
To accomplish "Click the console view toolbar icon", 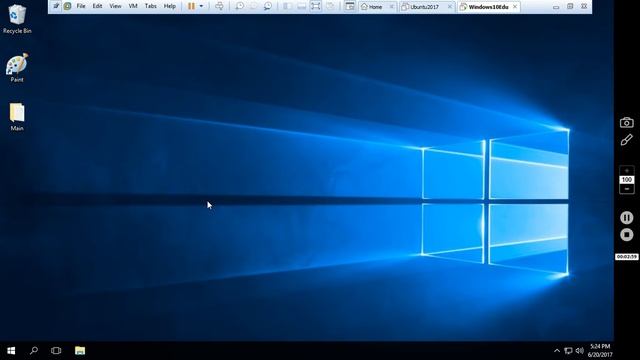I will 350,6.
